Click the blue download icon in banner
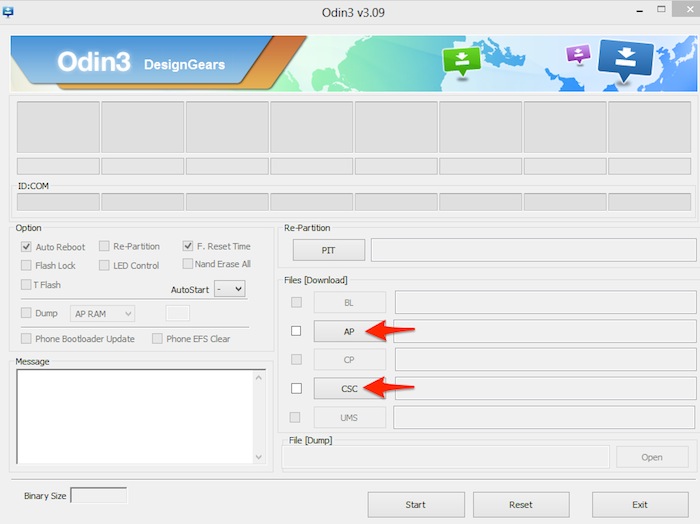Viewport: 700px width, 524px height. [625, 59]
